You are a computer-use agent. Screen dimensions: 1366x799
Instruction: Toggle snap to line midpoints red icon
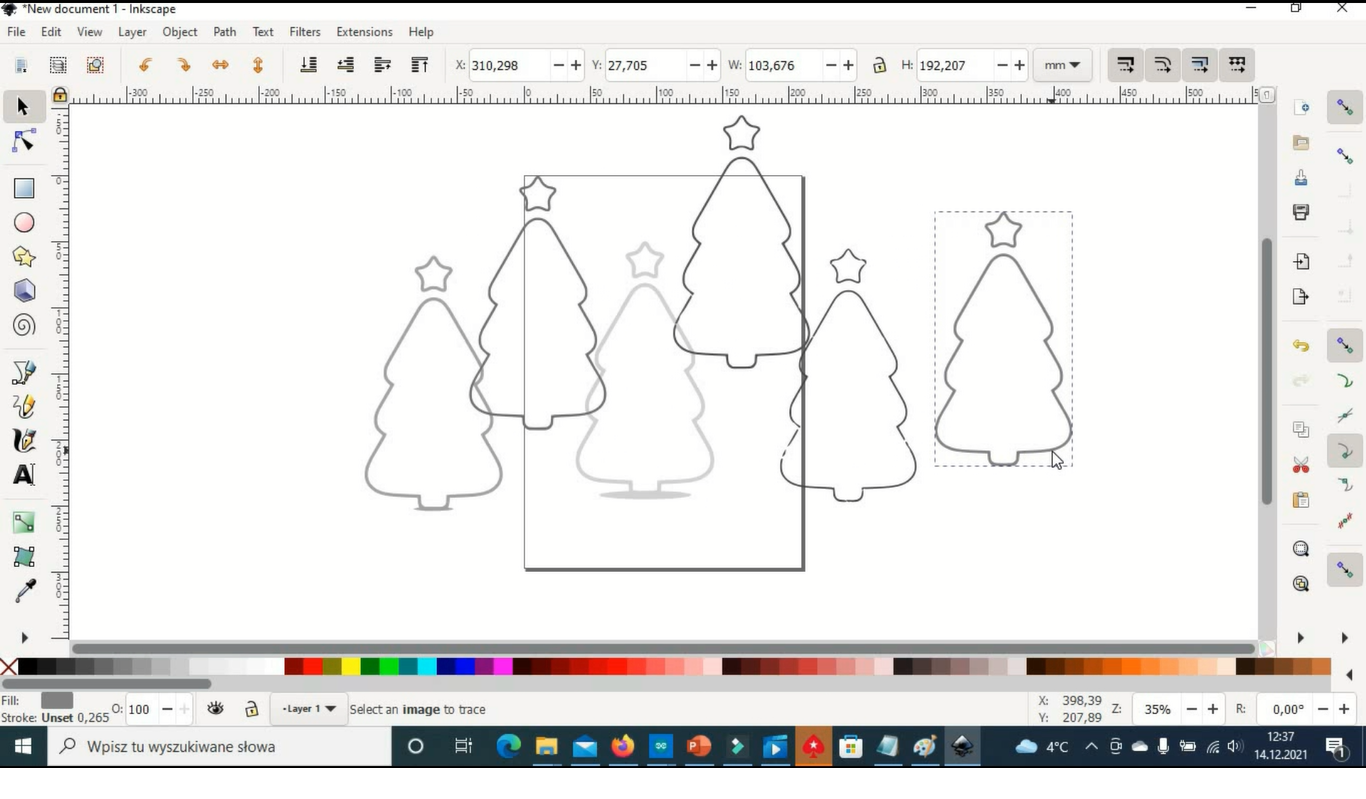pyautogui.click(x=1345, y=521)
